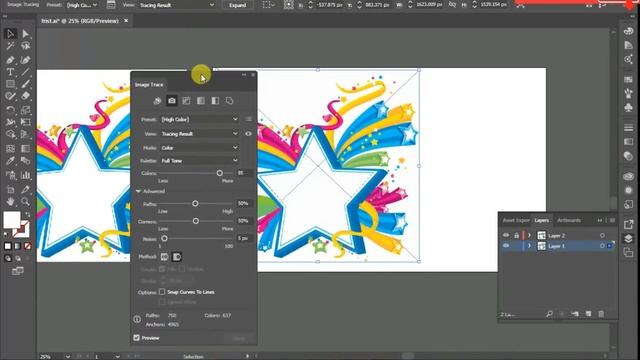Screen dimensions: 640x360
Task: Toggle visibility eye of Layer 1
Action: click(x=506, y=246)
